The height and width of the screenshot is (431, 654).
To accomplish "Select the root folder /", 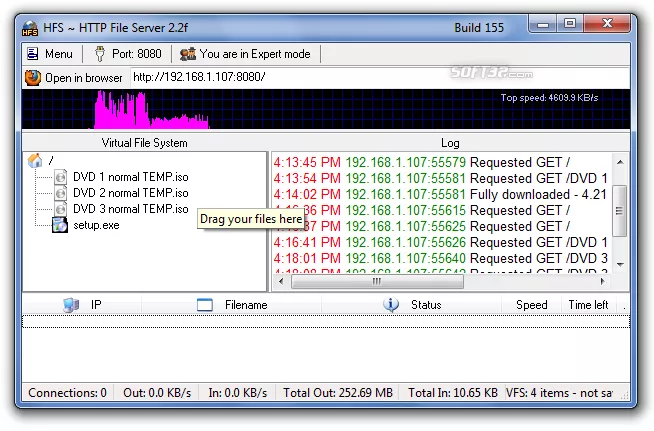I will click(x=51, y=160).
